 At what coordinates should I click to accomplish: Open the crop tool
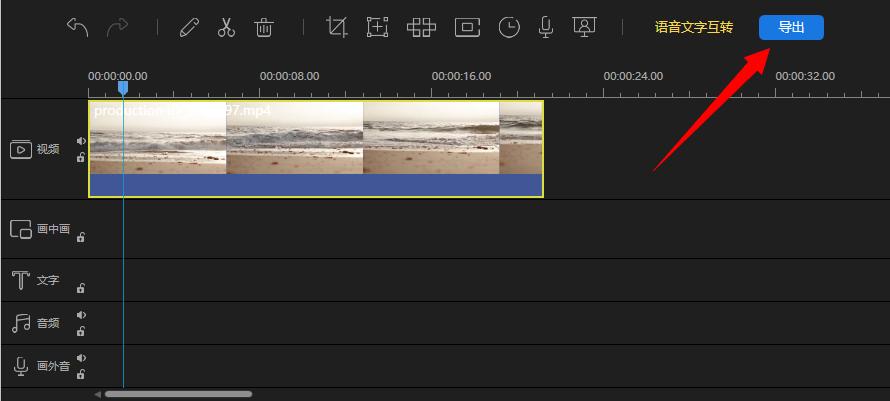pyautogui.click(x=337, y=27)
